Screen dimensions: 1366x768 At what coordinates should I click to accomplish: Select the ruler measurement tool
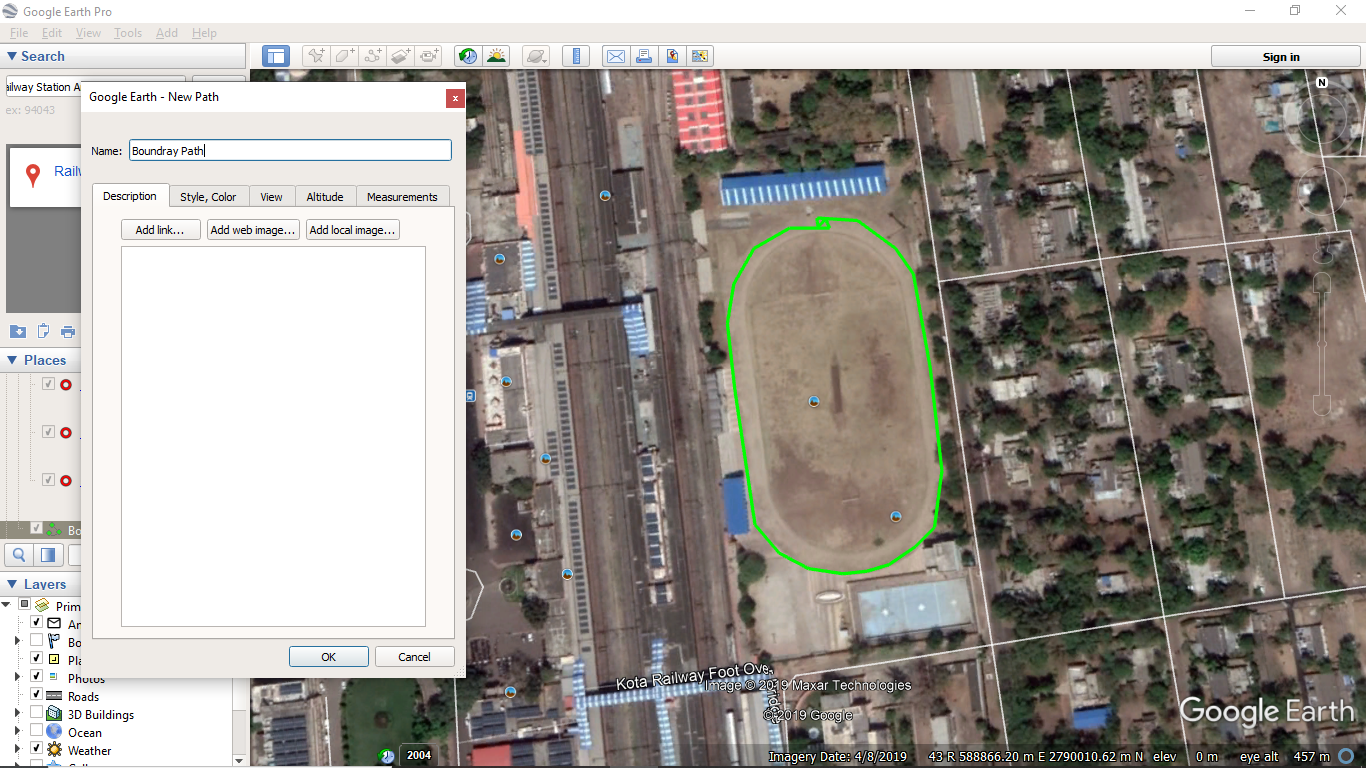(576, 57)
